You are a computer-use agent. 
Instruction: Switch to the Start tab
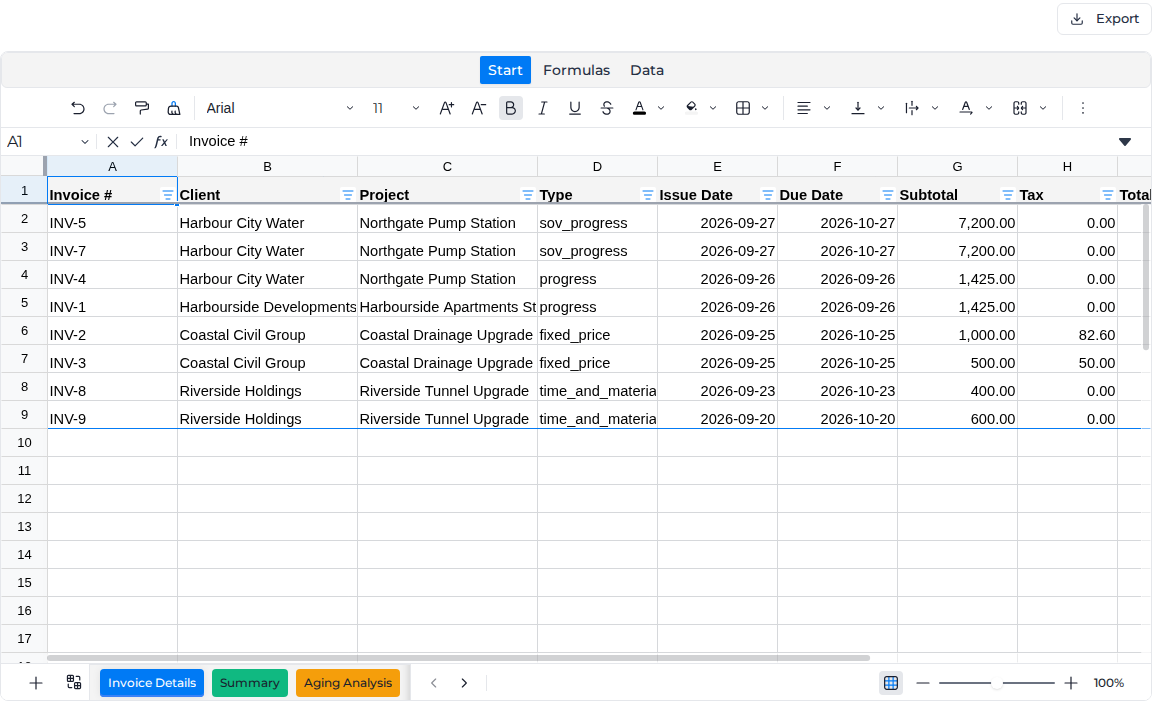[505, 70]
